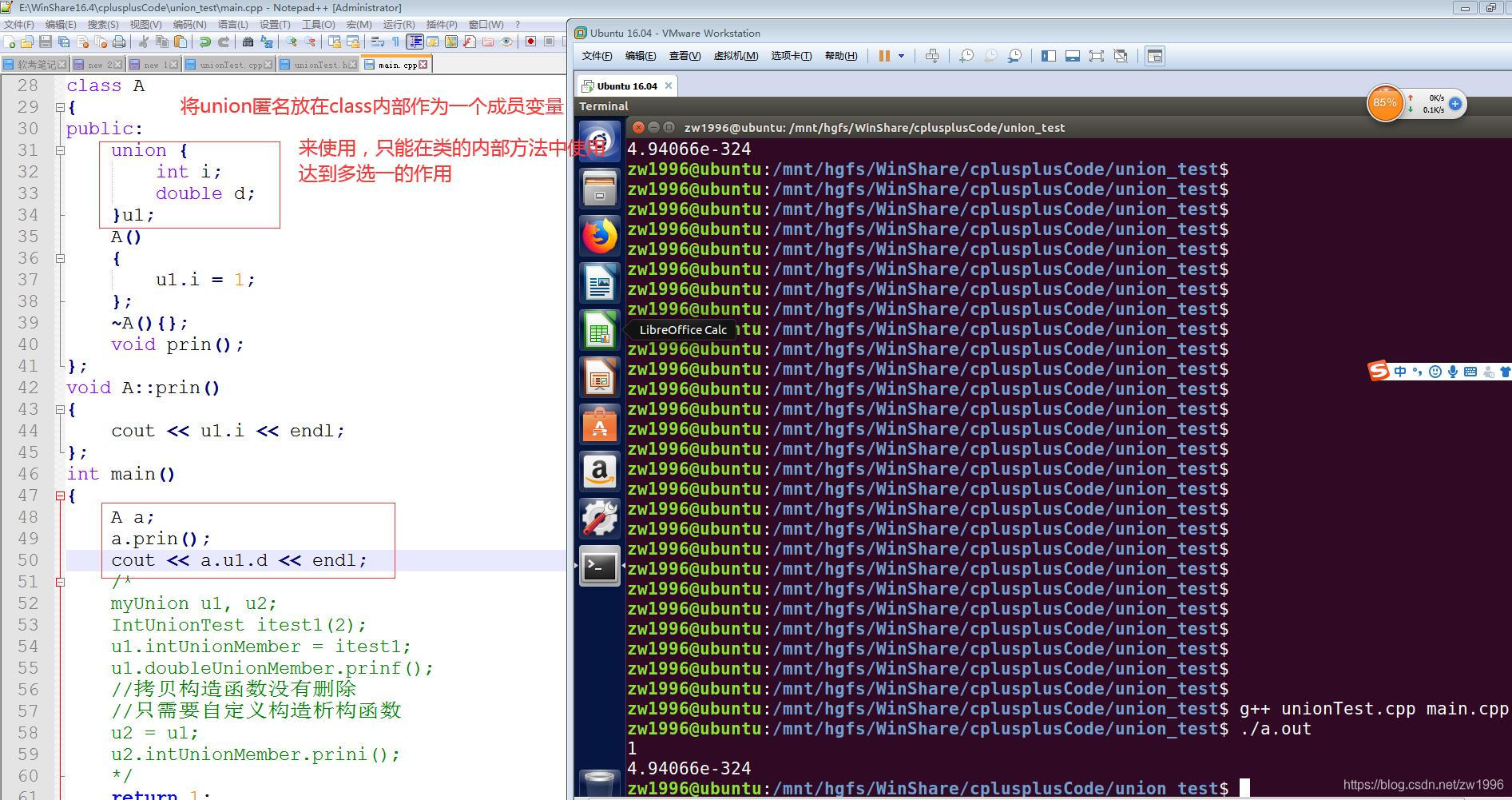This screenshot has height=800, width=1512.
Task: Open the 插件(P) menu in Notepad++
Action: (x=442, y=24)
